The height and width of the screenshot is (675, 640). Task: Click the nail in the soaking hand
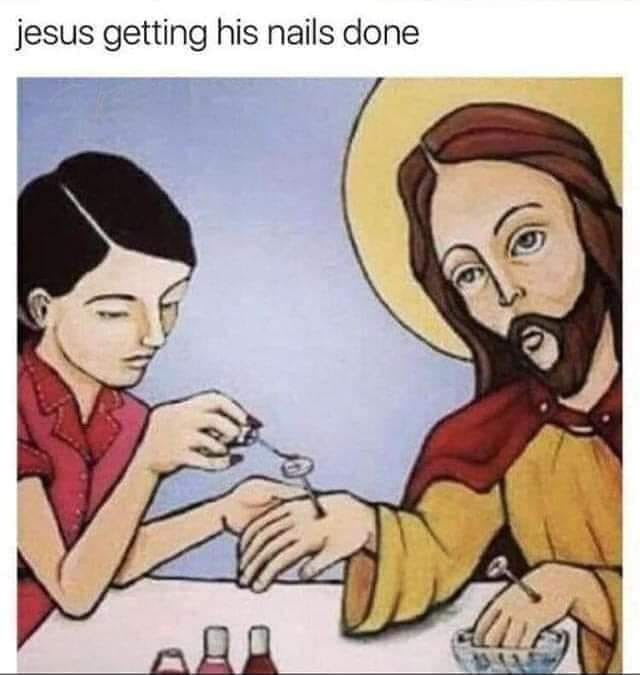514,577
